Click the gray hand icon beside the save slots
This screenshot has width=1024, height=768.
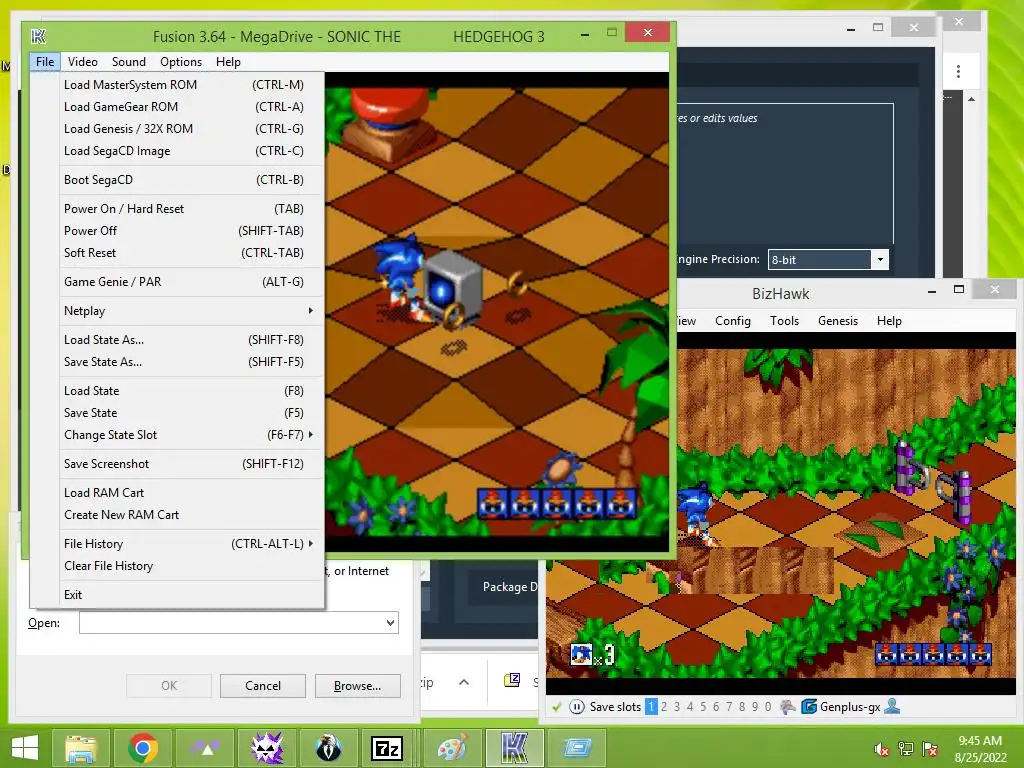click(788, 707)
